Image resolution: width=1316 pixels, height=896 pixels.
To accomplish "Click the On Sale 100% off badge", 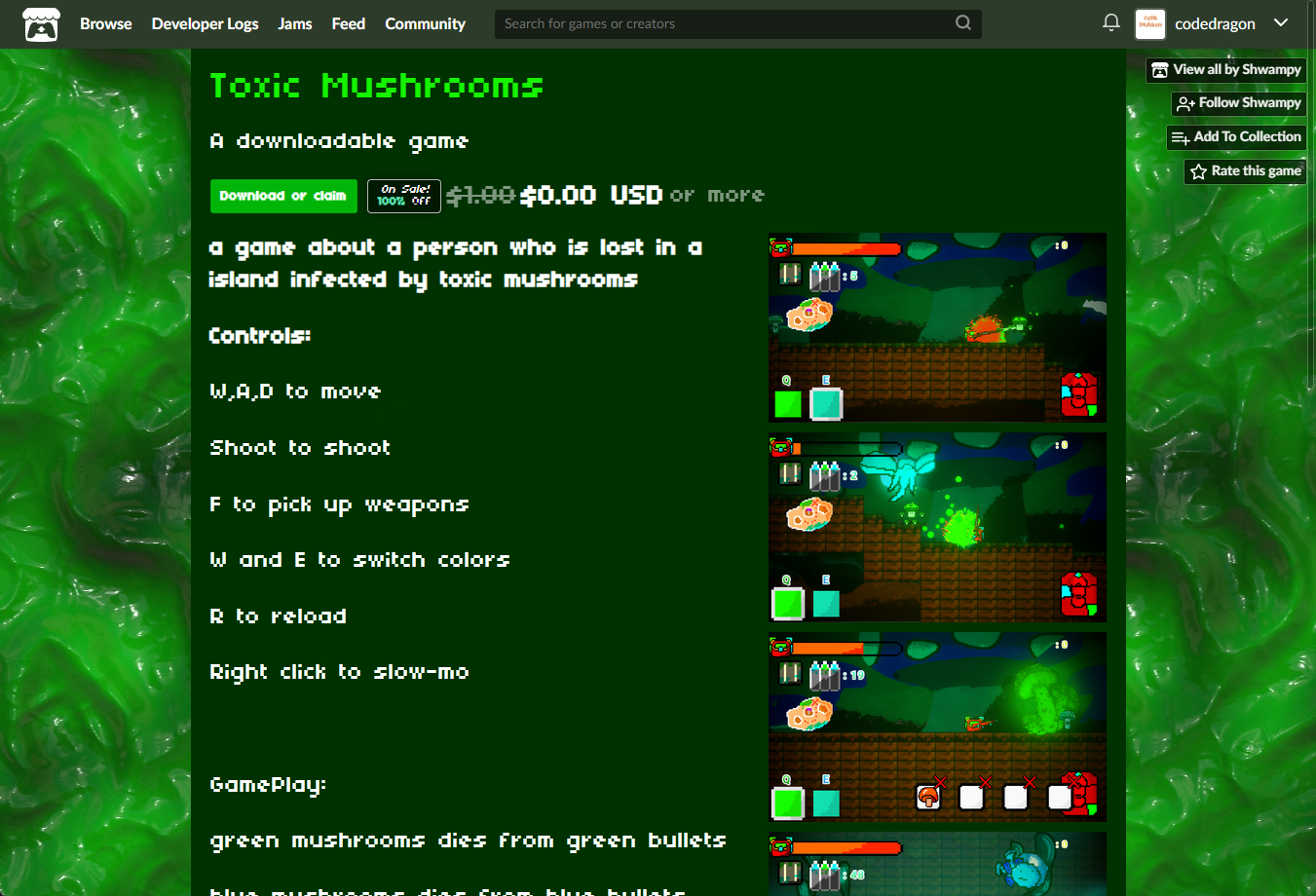I will (x=404, y=196).
